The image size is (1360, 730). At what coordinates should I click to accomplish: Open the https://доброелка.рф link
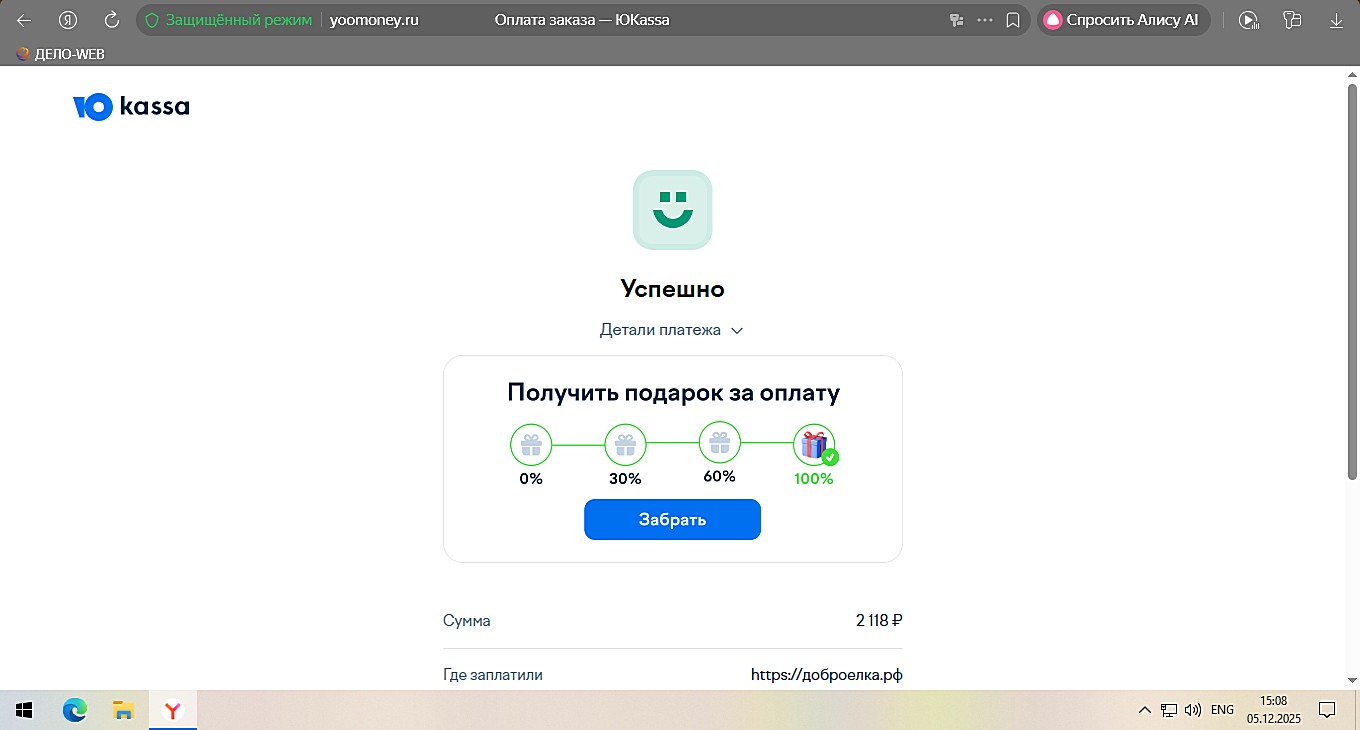click(826, 675)
